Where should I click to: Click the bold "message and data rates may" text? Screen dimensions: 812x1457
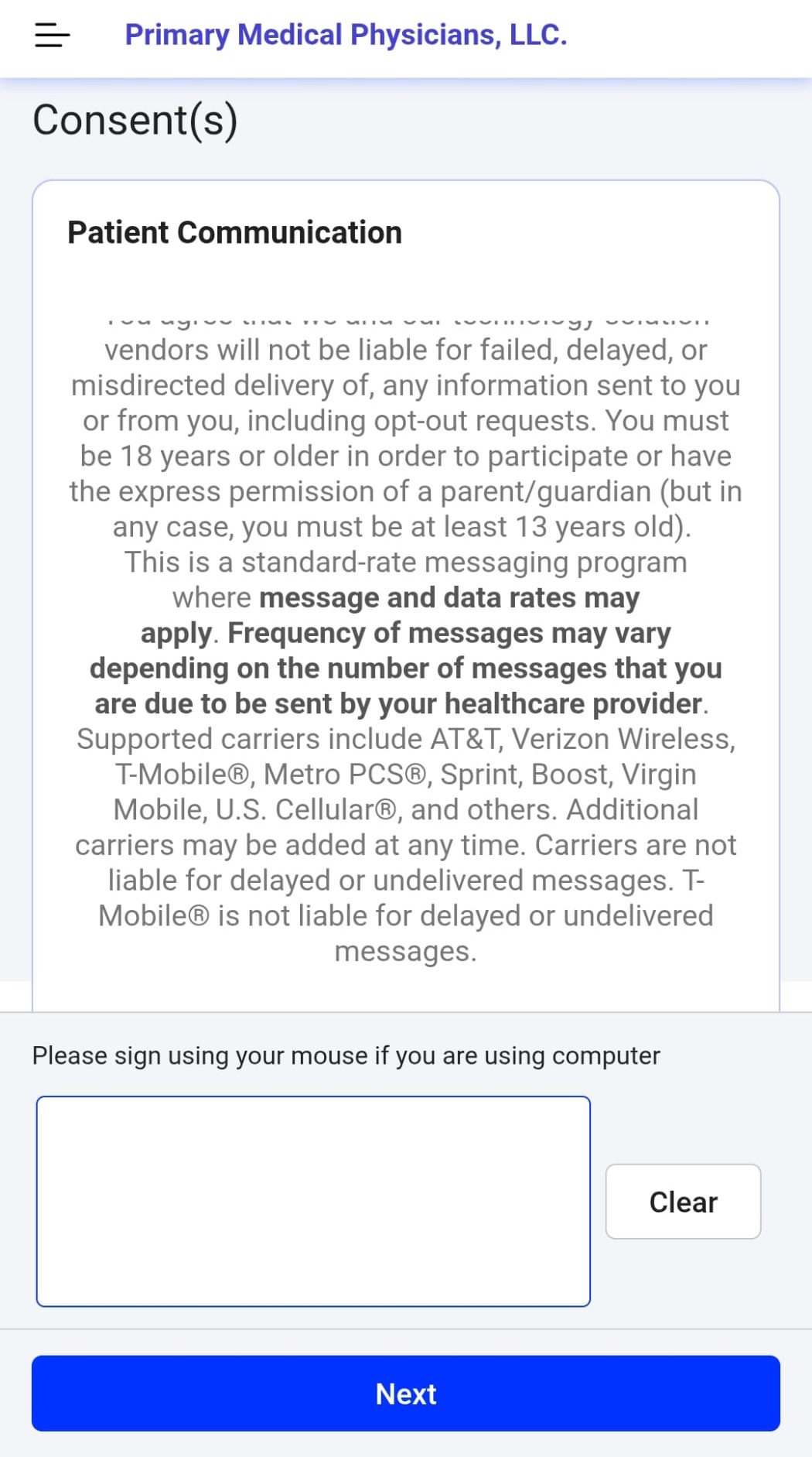449,598
